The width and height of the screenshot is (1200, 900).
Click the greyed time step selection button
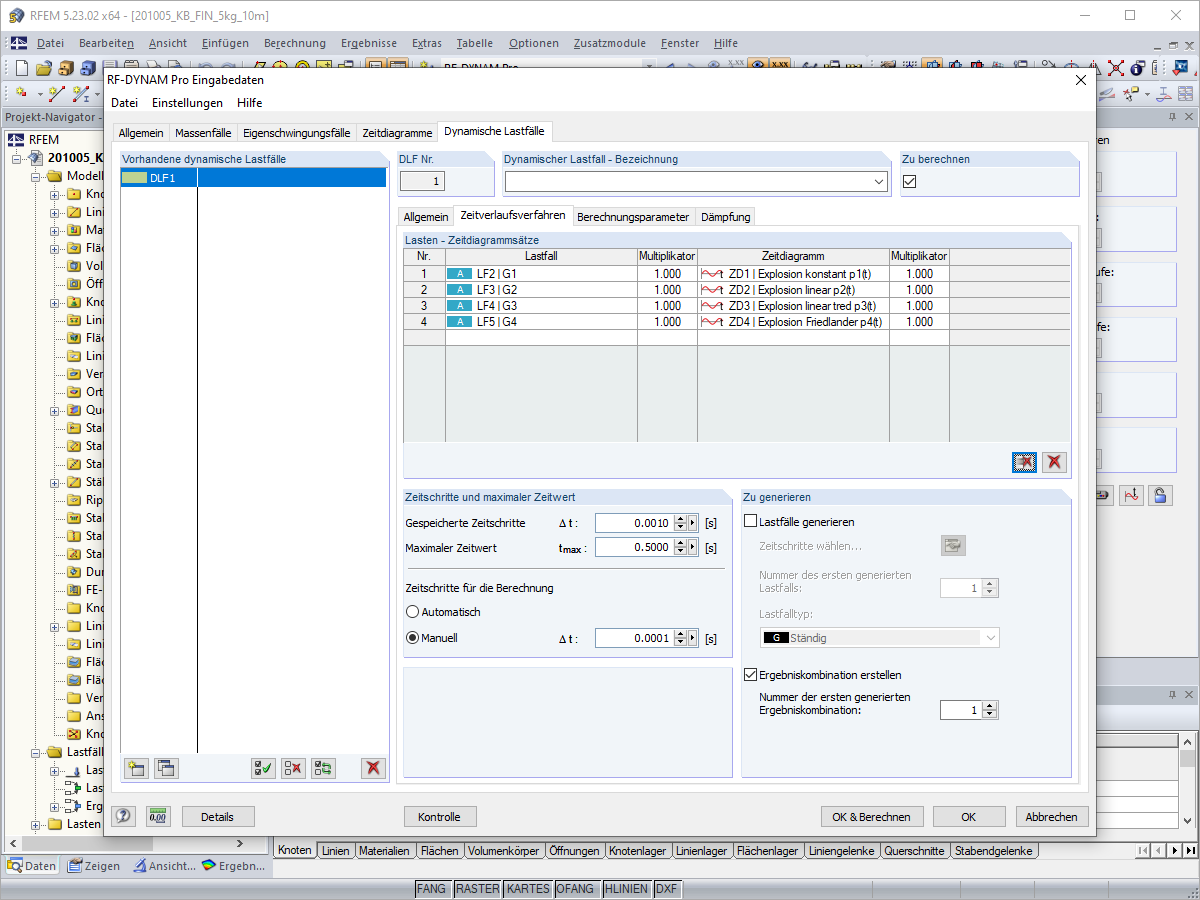pos(953,546)
